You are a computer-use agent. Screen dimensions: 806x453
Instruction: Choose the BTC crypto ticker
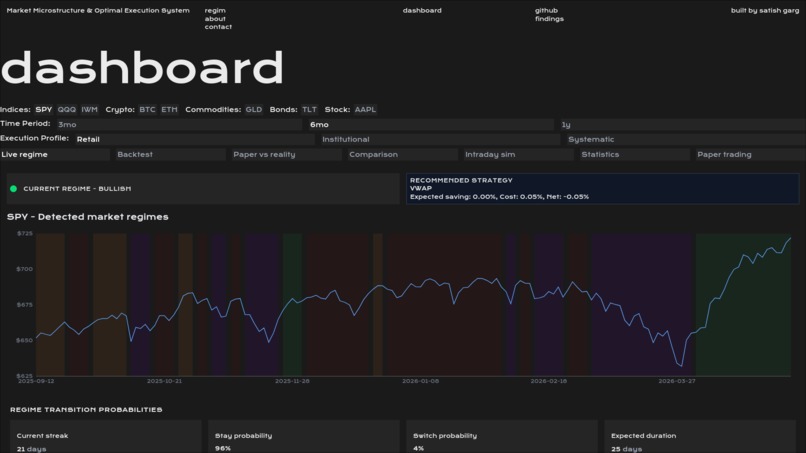[147, 110]
